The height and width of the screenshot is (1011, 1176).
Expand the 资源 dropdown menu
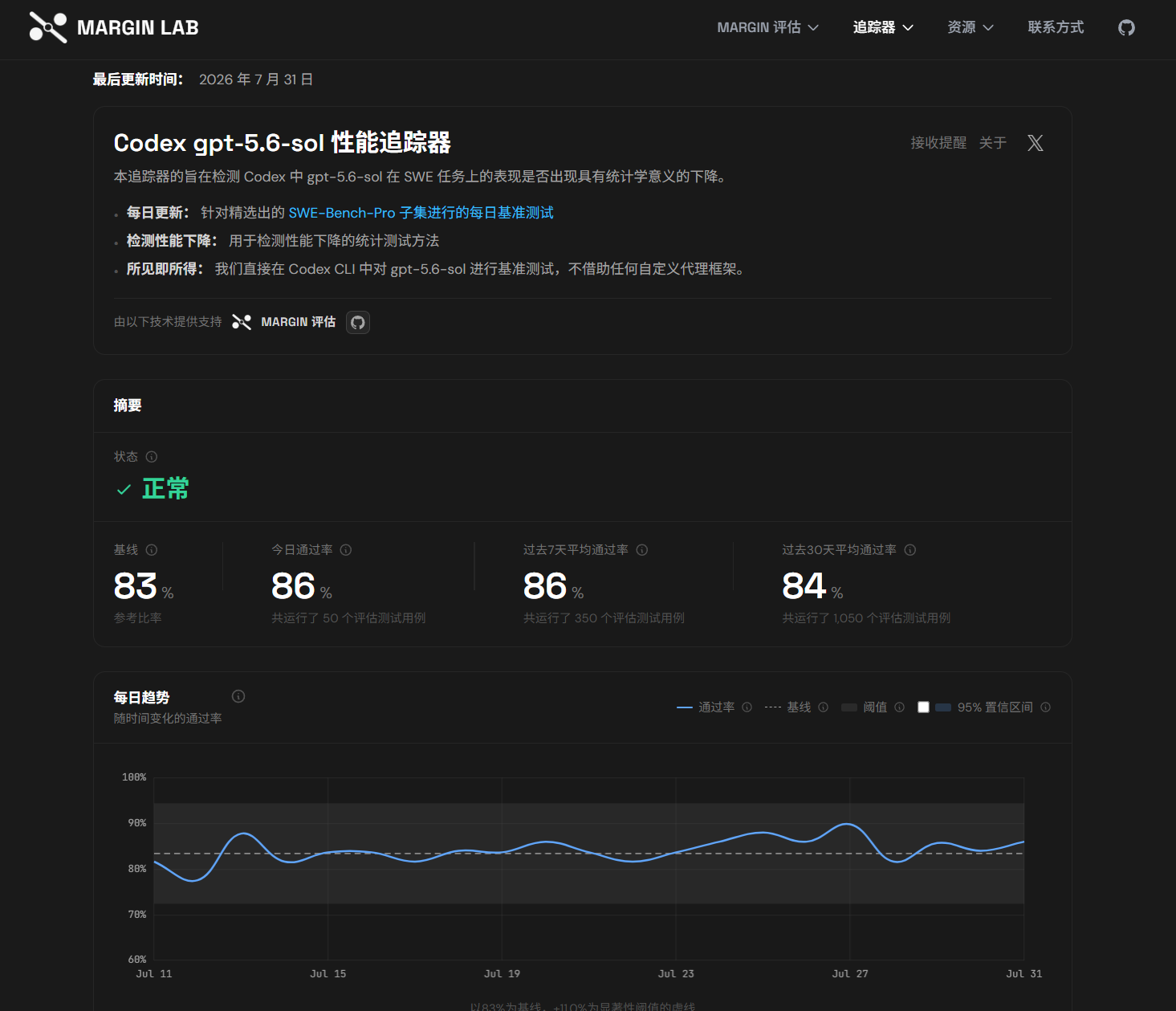[971, 27]
